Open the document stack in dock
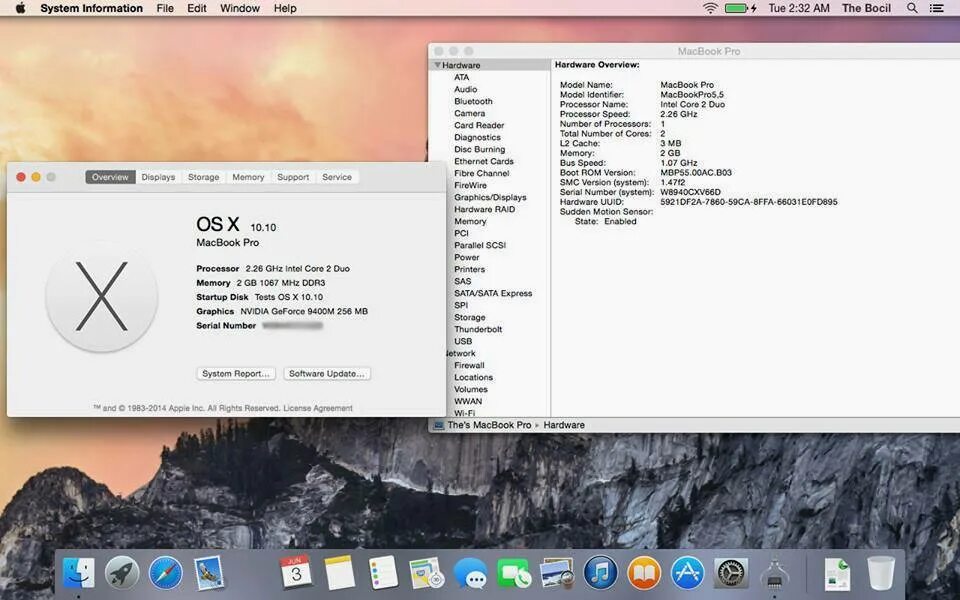This screenshot has height=600, width=960. point(837,574)
